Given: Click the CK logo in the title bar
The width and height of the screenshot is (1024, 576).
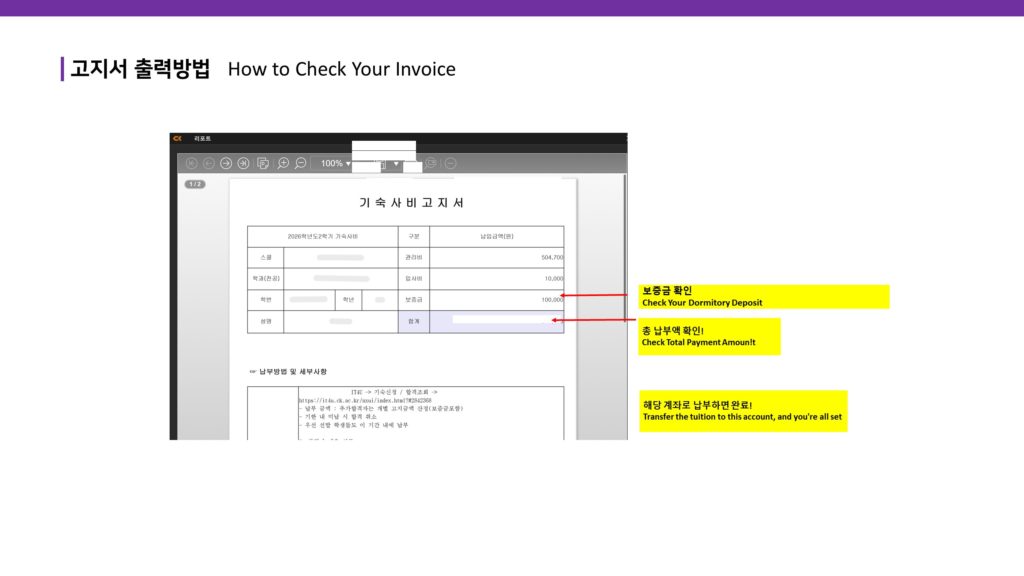Looking at the screenshot, I should [x=177, y=138].
